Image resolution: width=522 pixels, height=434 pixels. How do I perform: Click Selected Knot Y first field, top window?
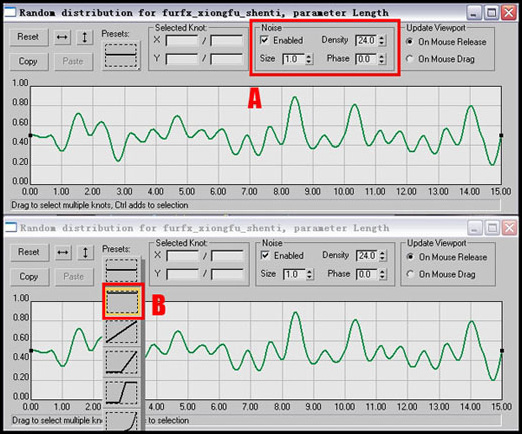(x=182, y=59)
